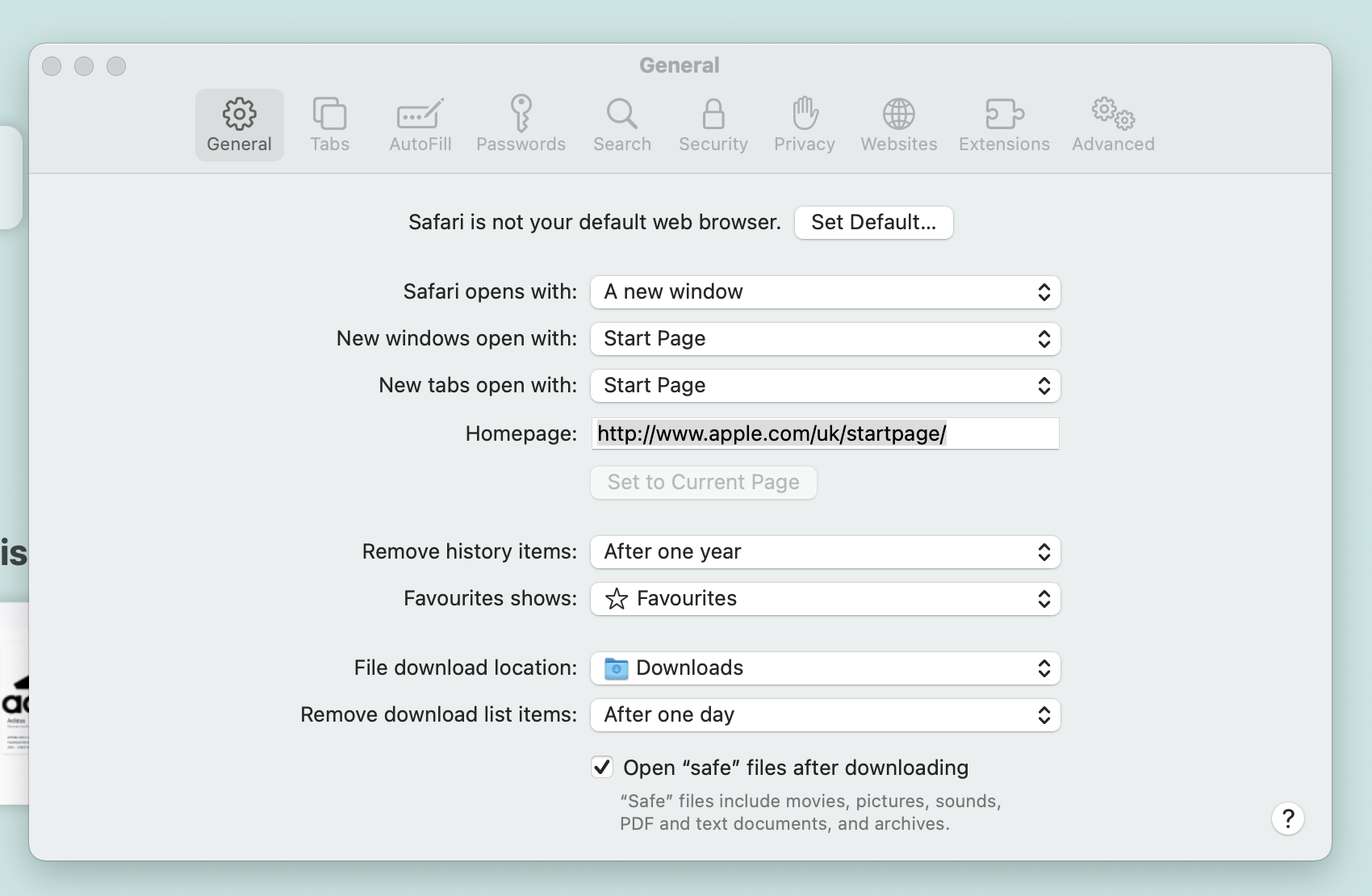The height and width of the screenshot is (896, 1372).
Task: Click the Set Default… button
Action: tap(874, 223)
